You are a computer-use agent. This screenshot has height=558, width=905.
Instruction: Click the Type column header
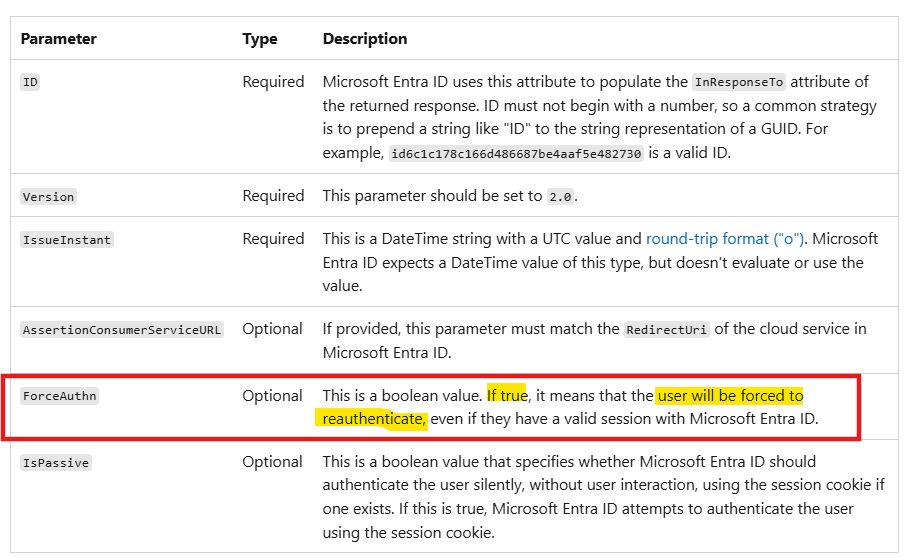tap(260, 39)
